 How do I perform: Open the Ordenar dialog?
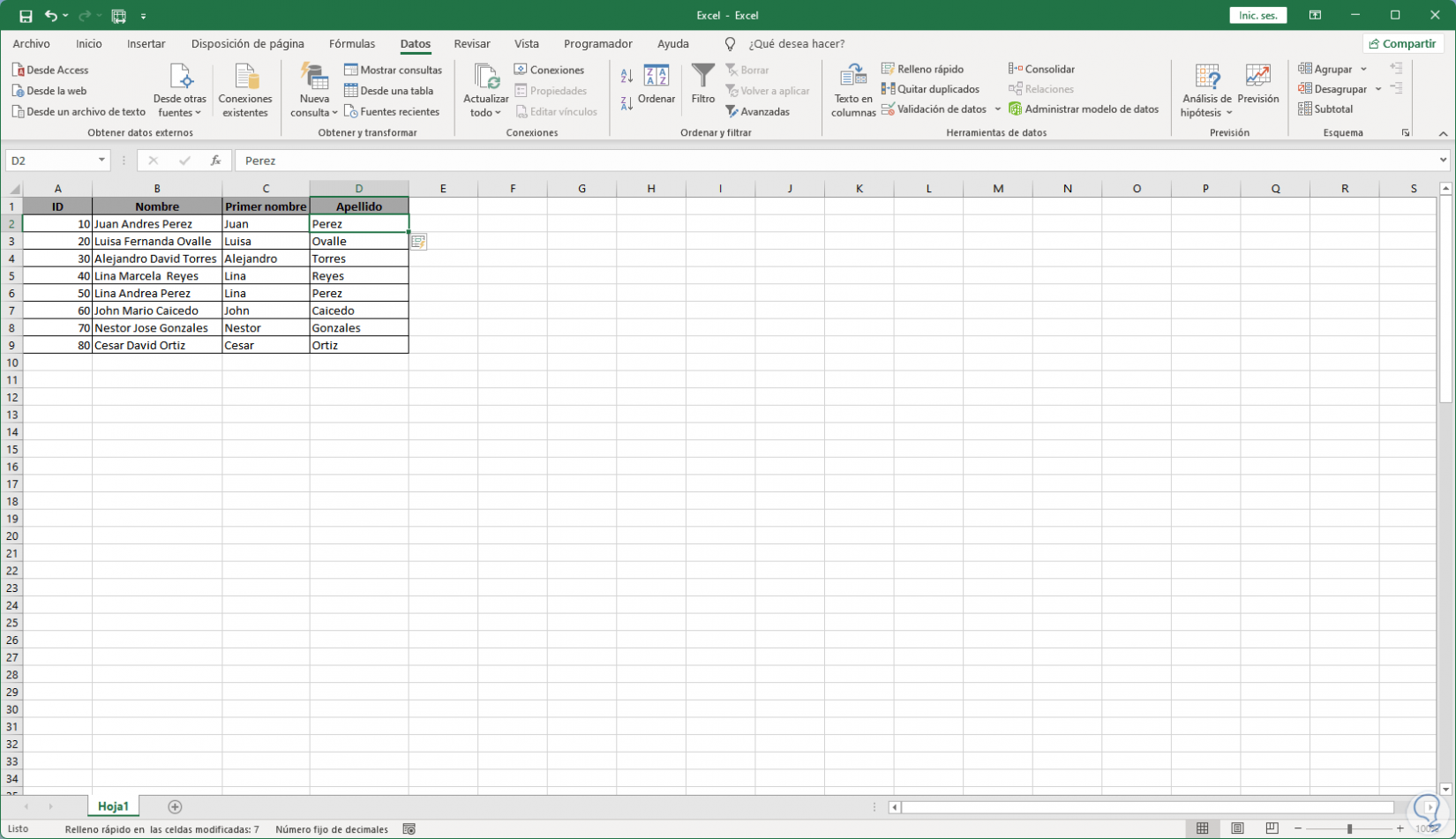pyautogui.click(x=657, y=85)
